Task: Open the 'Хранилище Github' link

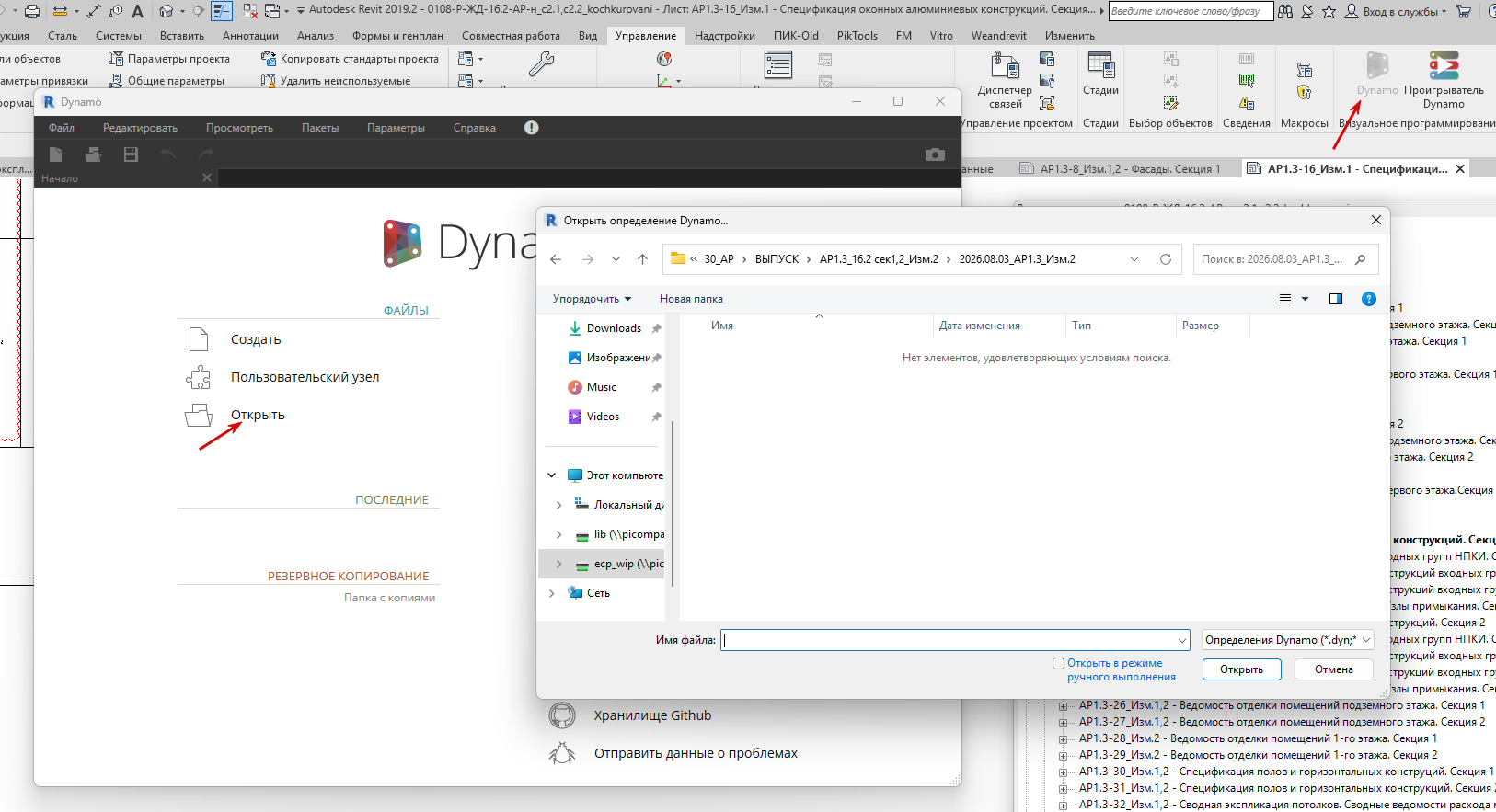Action: coord(652,715)
